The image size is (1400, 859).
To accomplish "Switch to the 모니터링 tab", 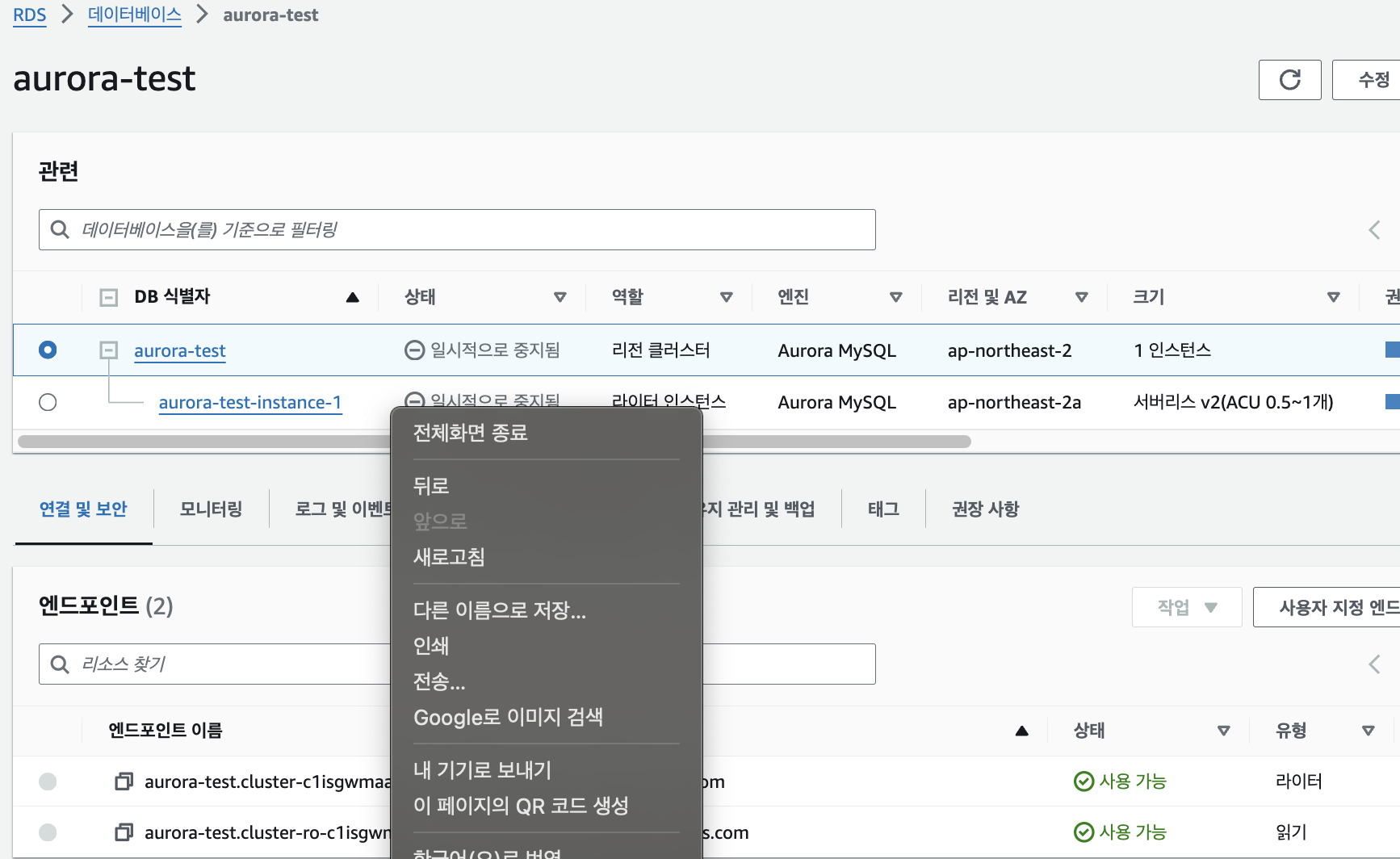I will tap(211, 509).
